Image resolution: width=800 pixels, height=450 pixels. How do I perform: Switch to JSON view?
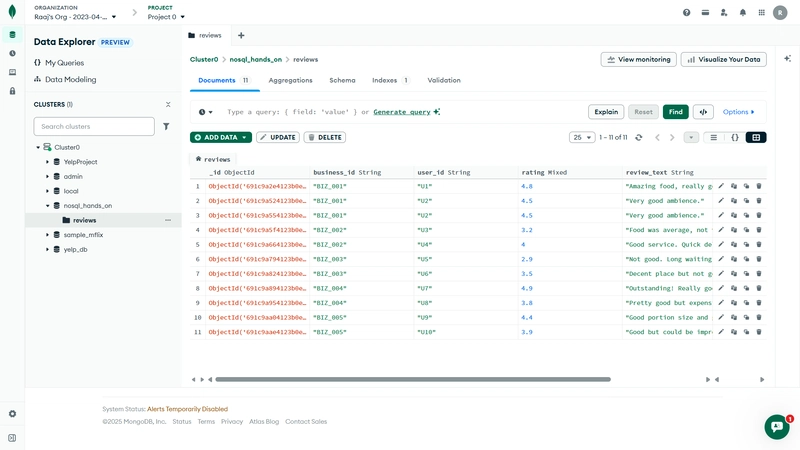pyautogui.click(x=735, y=137)
